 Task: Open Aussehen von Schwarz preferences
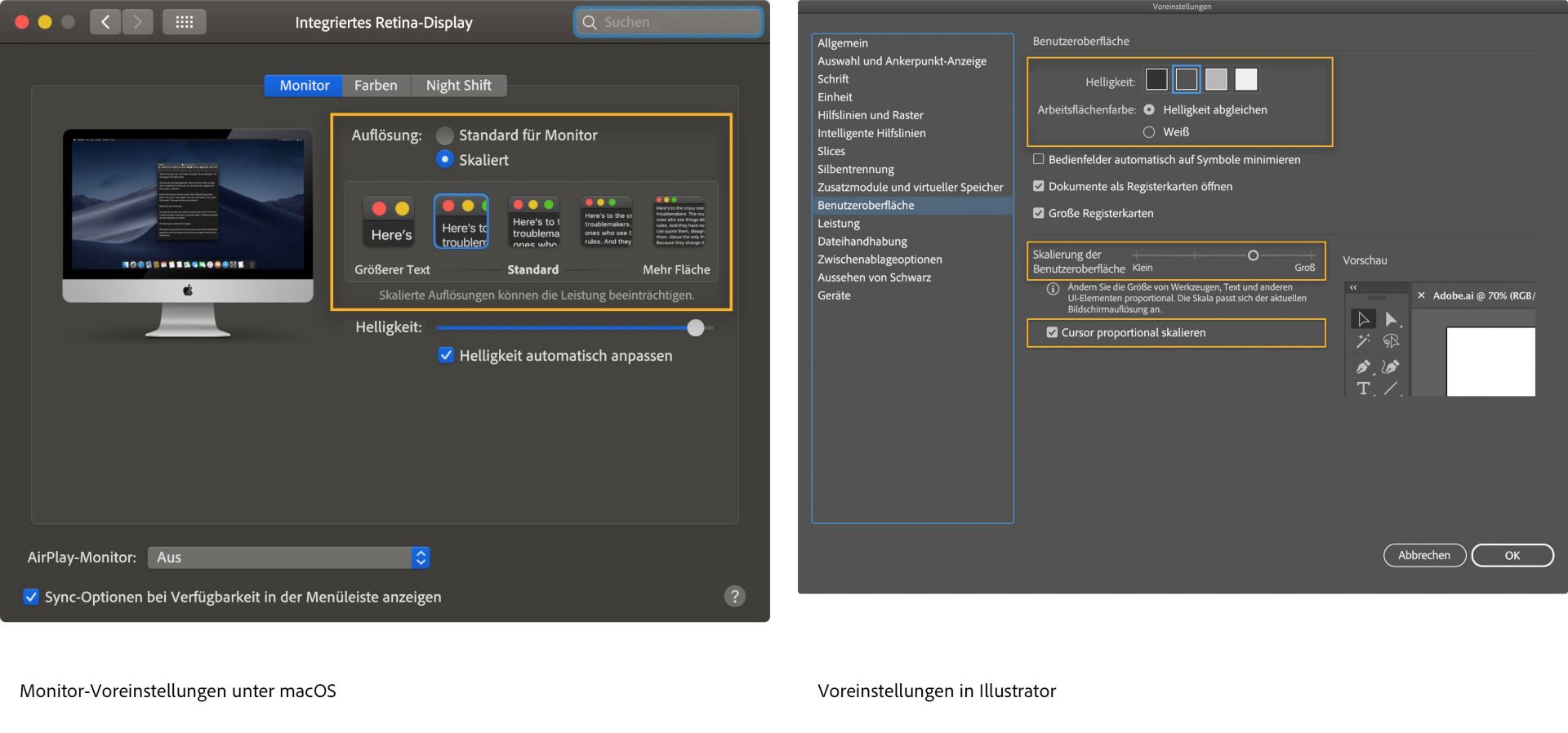click(912, 278)
